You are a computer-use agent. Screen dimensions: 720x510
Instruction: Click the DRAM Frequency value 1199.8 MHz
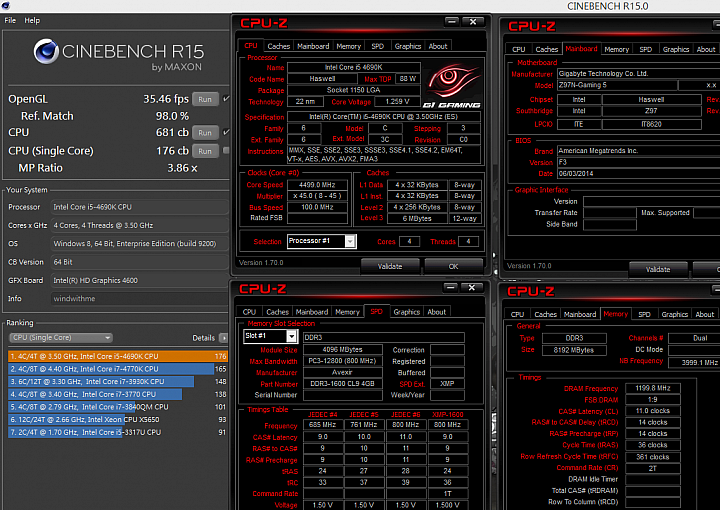[x=652, y=388]
